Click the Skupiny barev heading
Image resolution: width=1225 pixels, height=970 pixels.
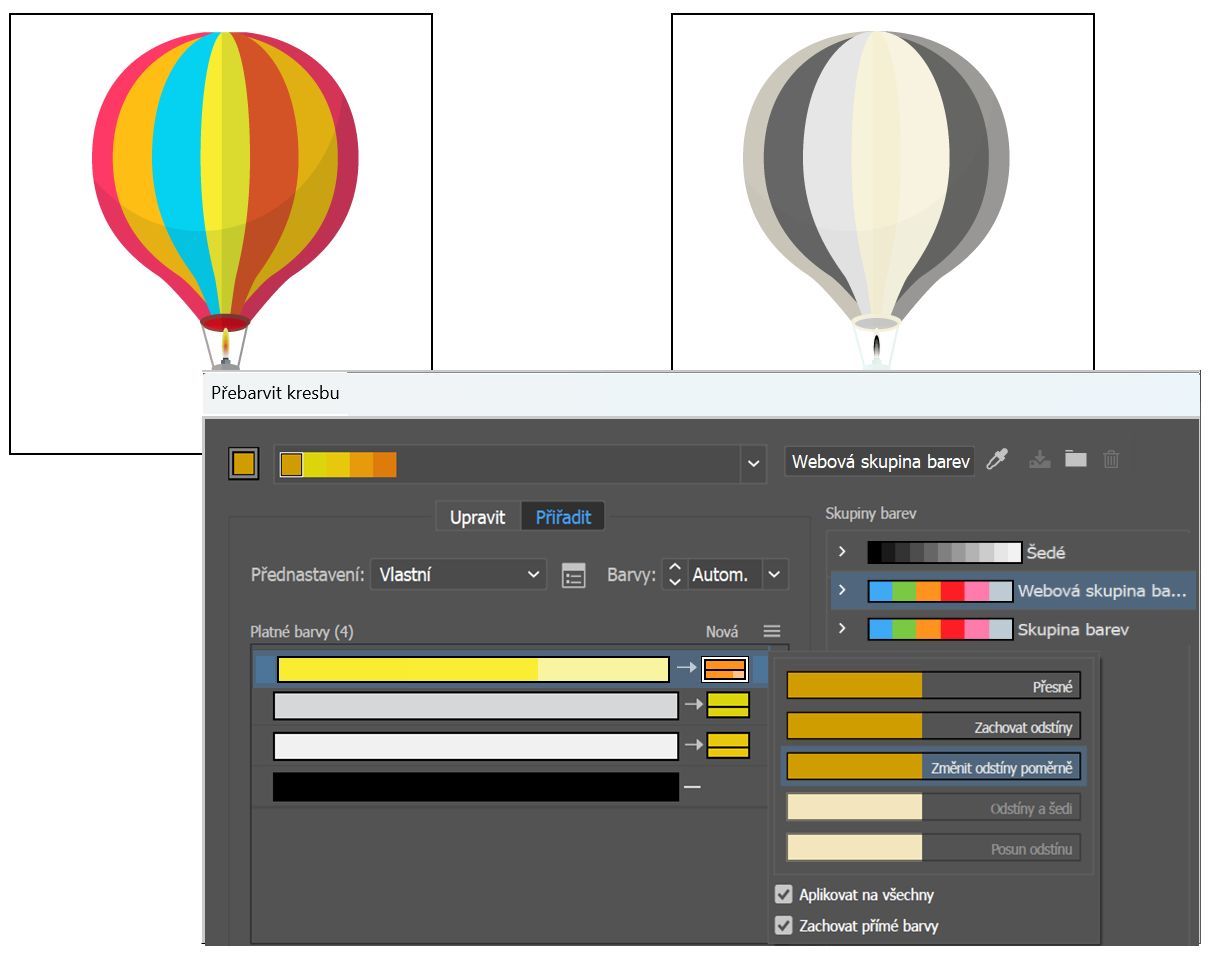click(x=871, y=513)
